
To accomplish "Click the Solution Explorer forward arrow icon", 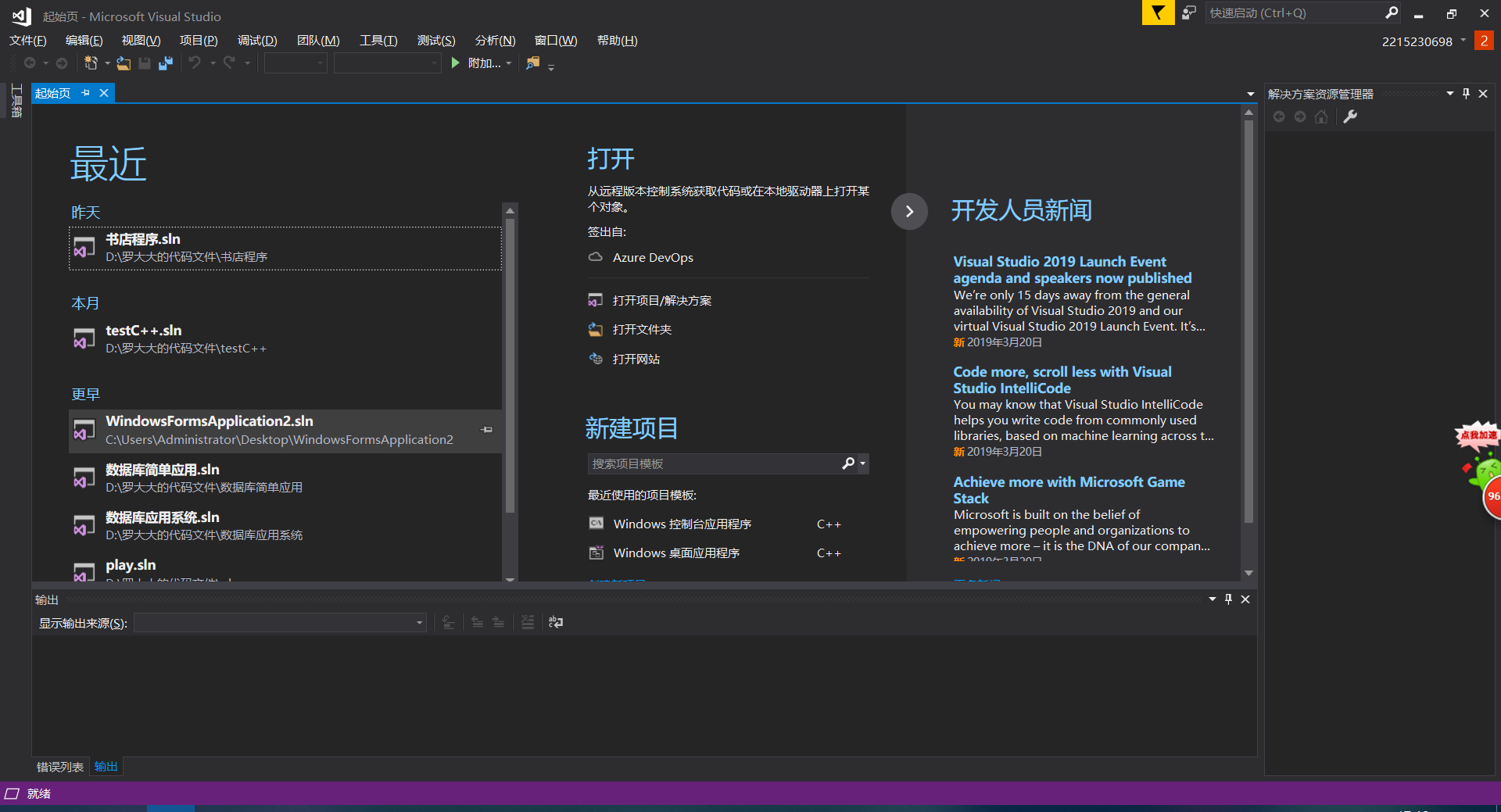I will point(1300,116).
